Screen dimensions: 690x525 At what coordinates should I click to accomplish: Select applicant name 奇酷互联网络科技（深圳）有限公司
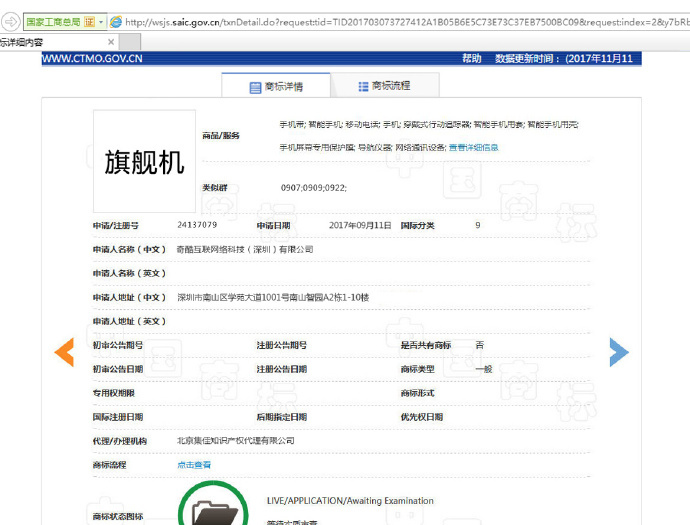coord(245,250)
